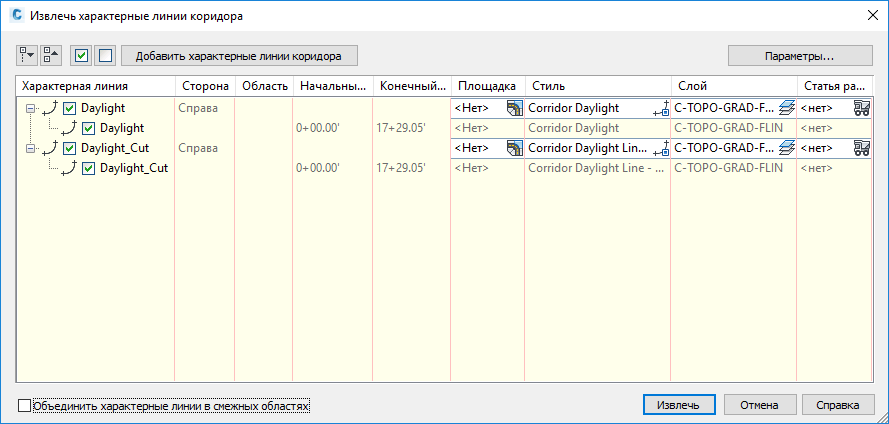Uncheck the child Daylight checkbox
Viewport: 889px width, 424px height.
[88, 128]
